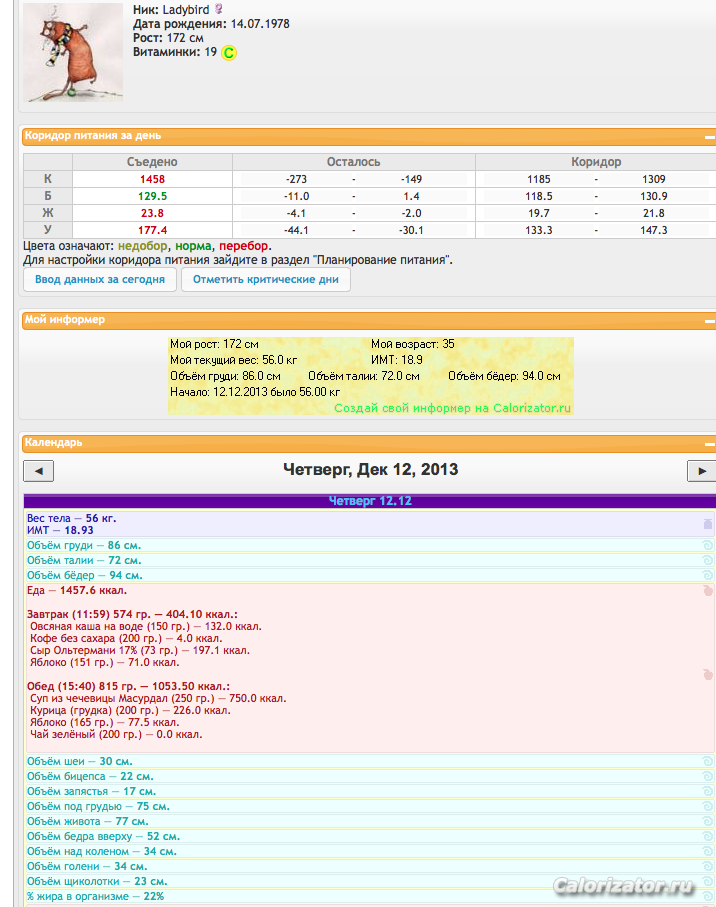This screenshot has height=907, width=716.
Task: Go to next day with right arrow
Action: click(x=702, y=471)
